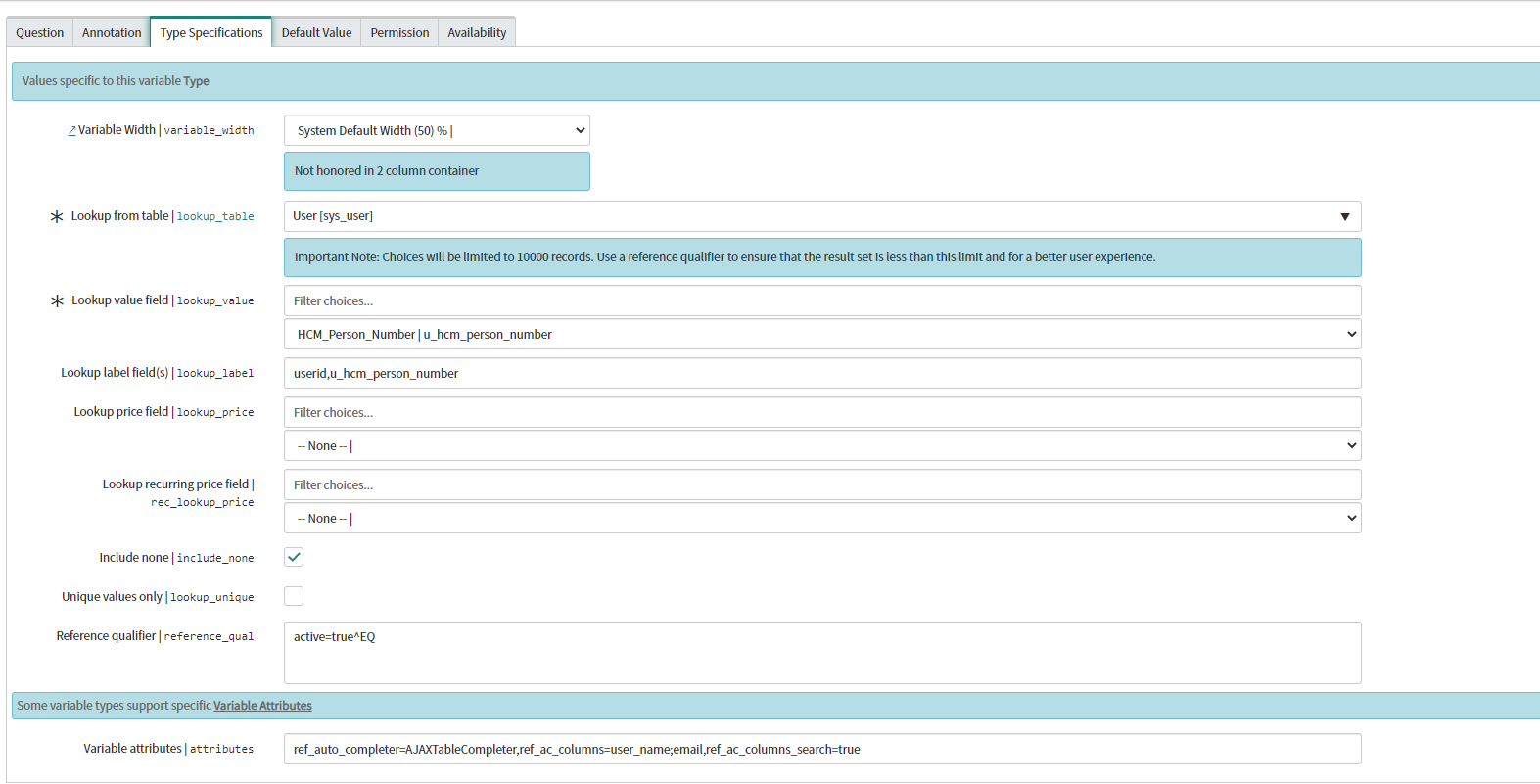
Task: Go to the Availability tab
Action: click(477, 32)
